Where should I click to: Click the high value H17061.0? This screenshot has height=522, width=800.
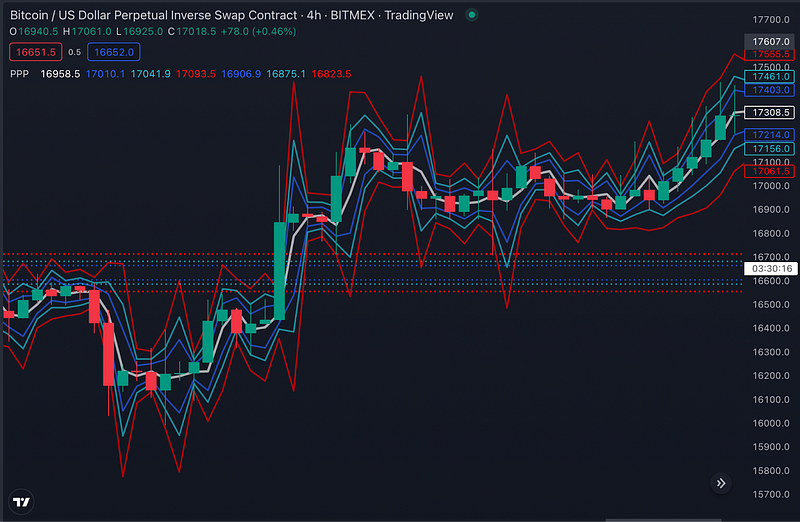[x=87, y=32]
